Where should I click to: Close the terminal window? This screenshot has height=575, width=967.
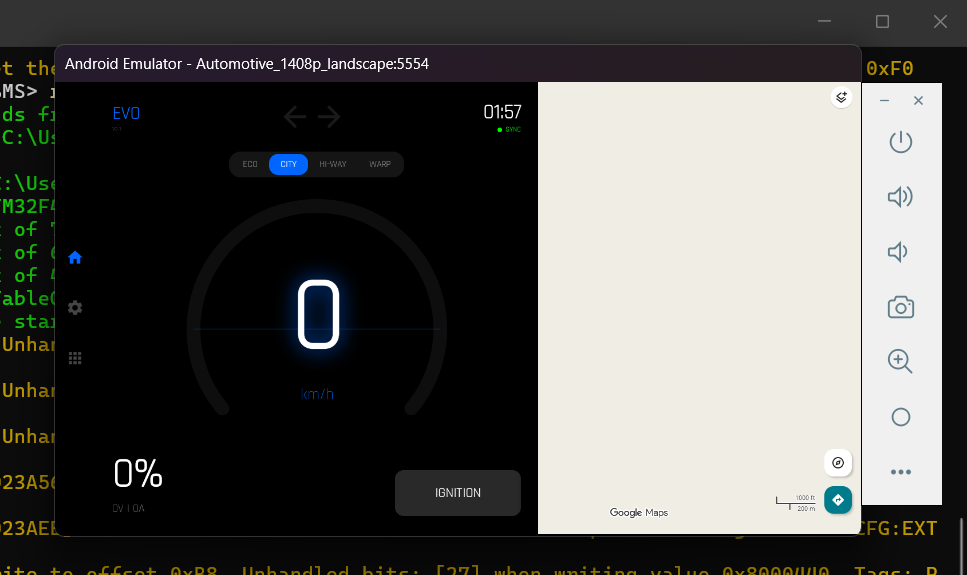tap(940, 22)
